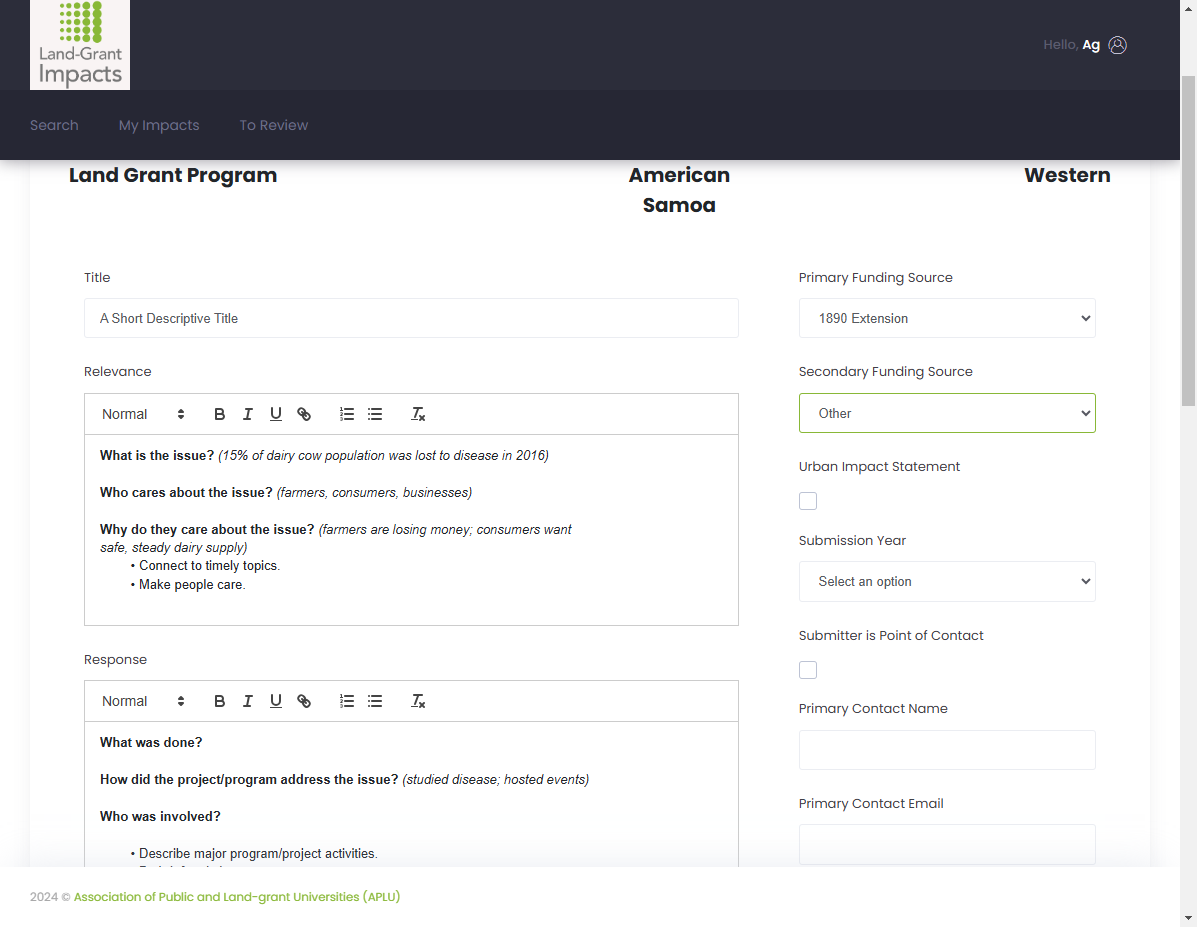Open the To Review tab
This screenshot has height=927, width=1197.
273,125
